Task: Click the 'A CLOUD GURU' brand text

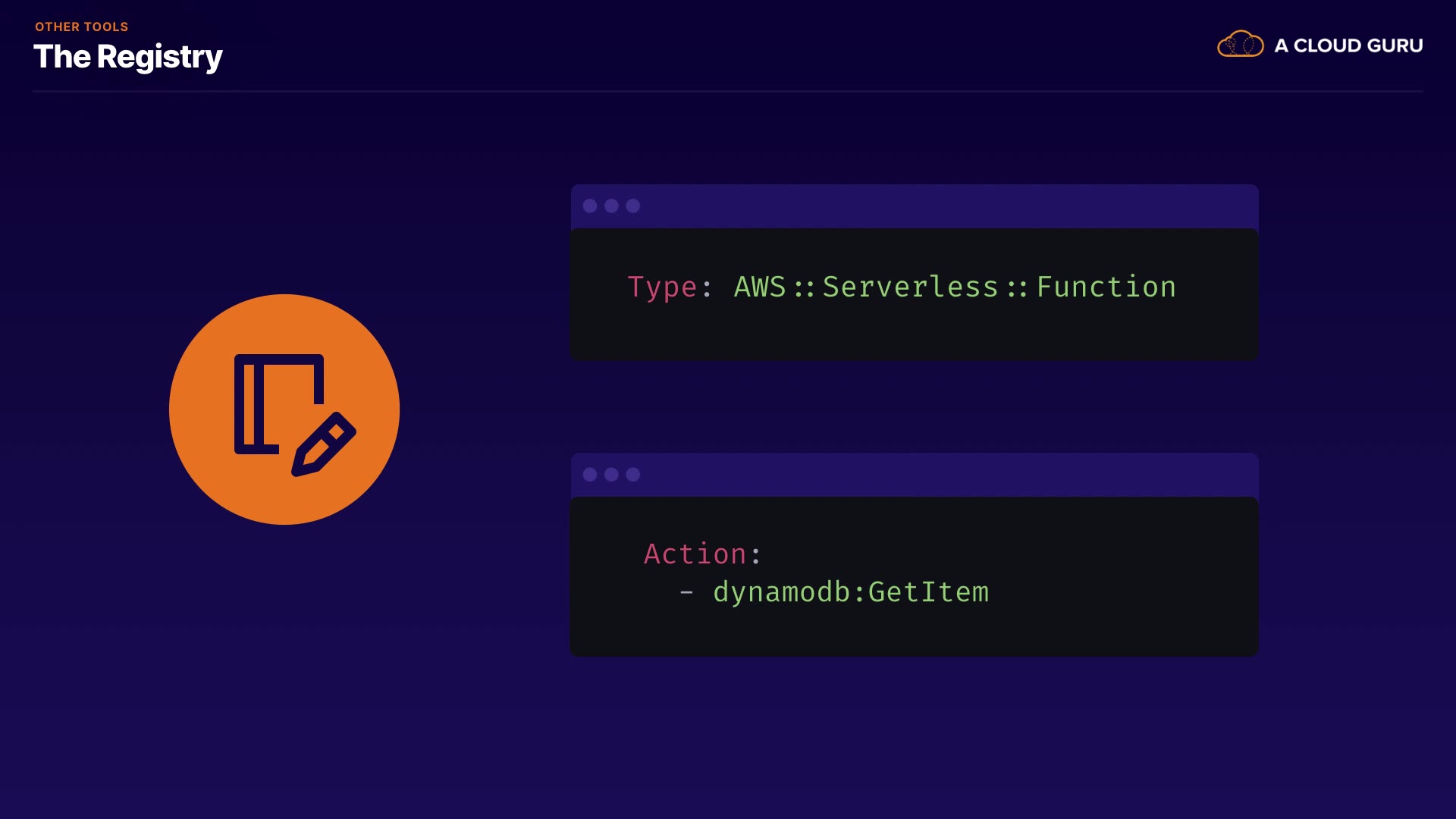Action: tap(1348, 45)
